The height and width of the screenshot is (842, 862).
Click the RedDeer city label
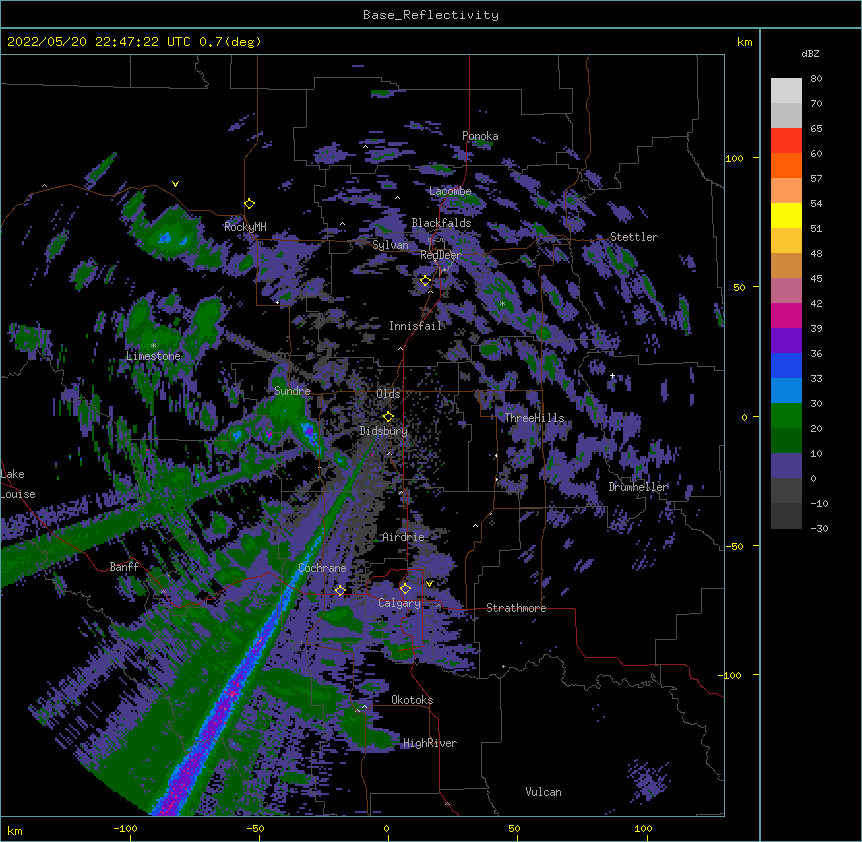coord(440,255)
